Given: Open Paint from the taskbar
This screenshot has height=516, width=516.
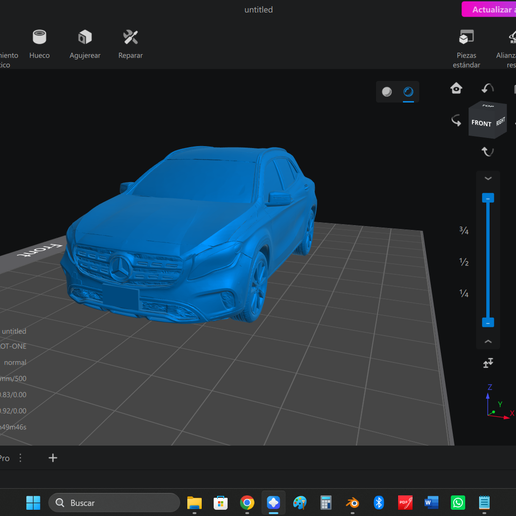Looking at the screenshot, I should [300, 503].
